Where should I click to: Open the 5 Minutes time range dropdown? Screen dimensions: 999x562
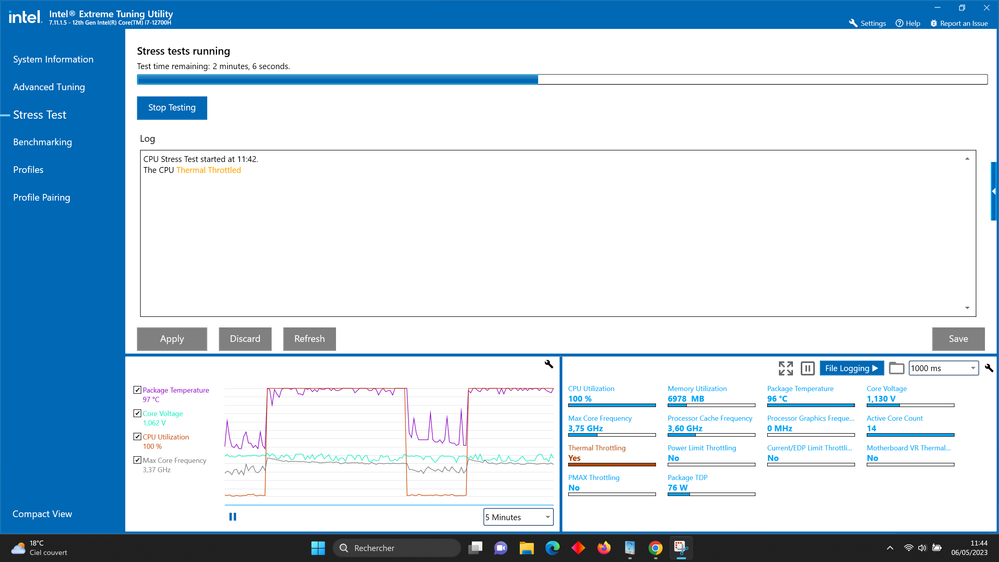tap(518, 517)
